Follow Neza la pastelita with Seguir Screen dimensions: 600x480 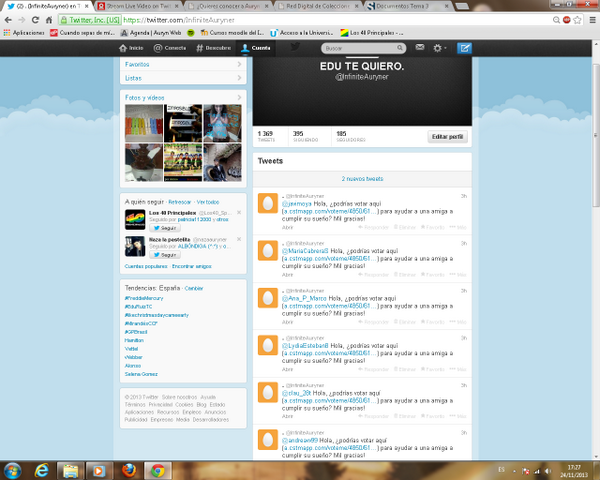(x=165, y=255)
